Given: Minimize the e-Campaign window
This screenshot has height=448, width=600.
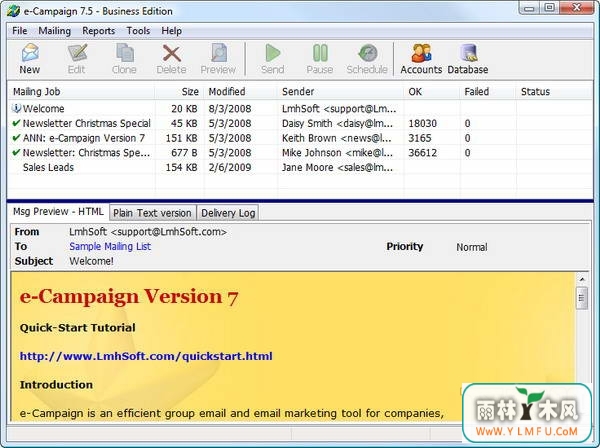Looking at the screenshot, I should 530,8.
